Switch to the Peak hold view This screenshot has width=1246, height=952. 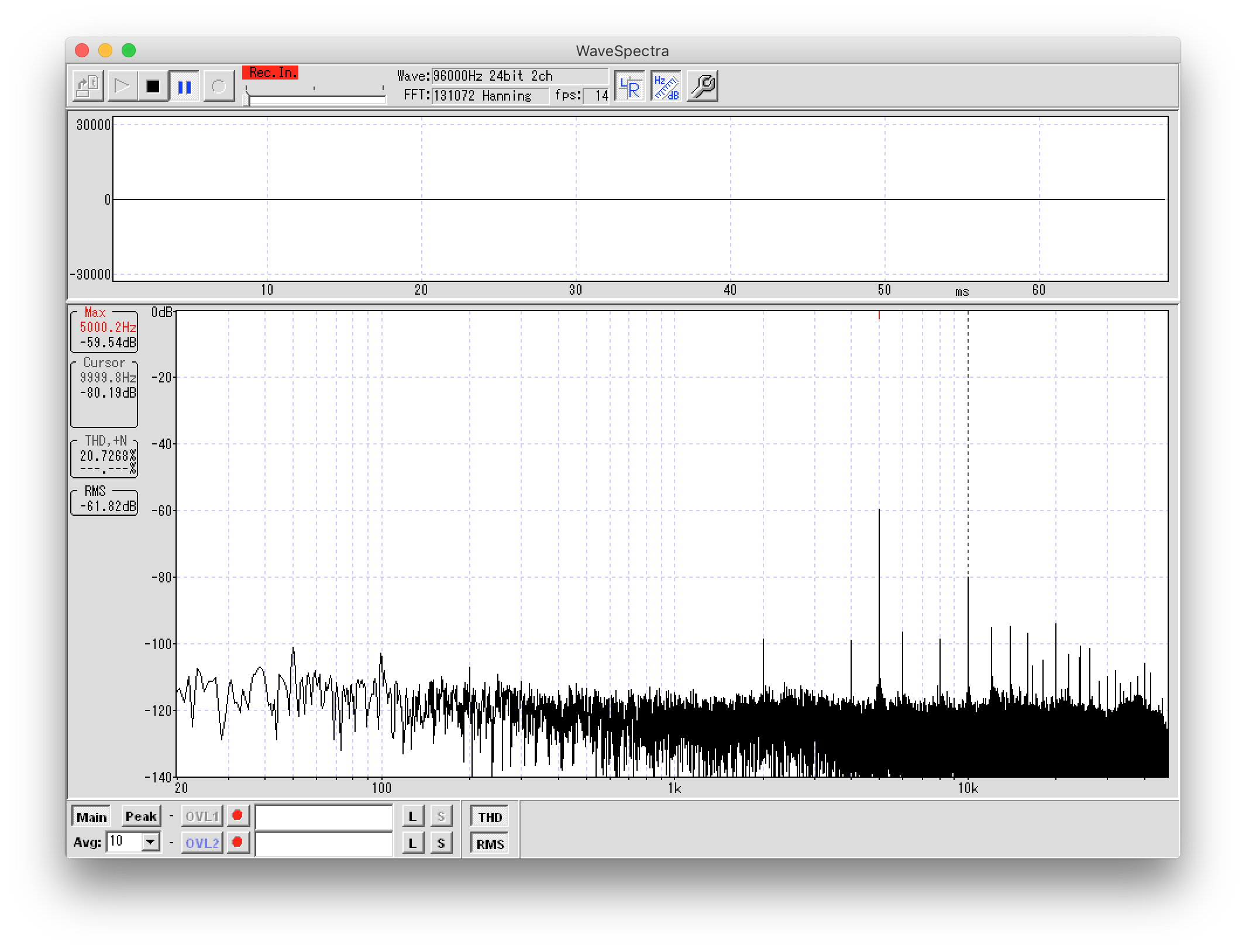pyautogui.click(x=141, y=816)
